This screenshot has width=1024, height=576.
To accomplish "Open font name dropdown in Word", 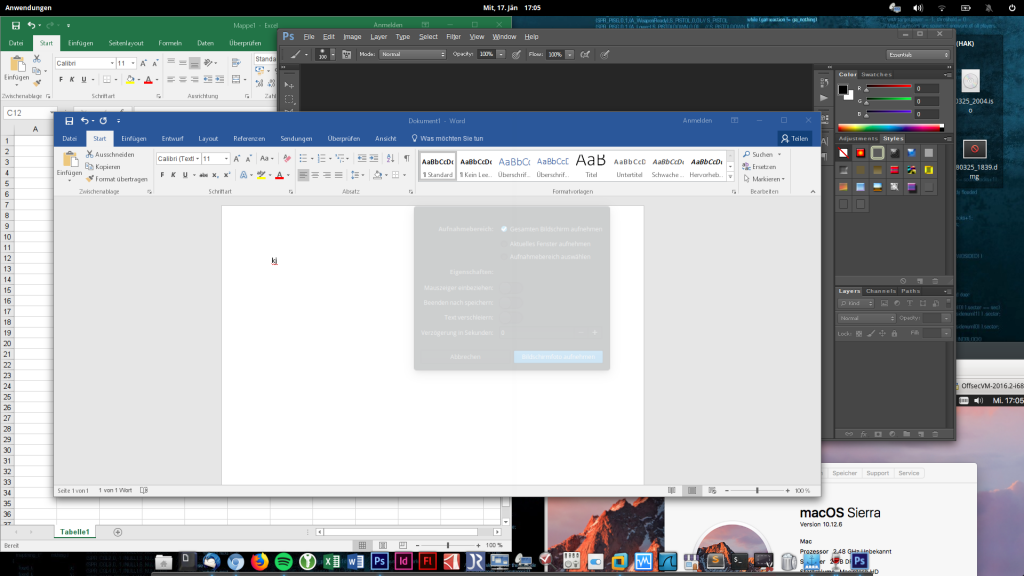I will (197, 159).
